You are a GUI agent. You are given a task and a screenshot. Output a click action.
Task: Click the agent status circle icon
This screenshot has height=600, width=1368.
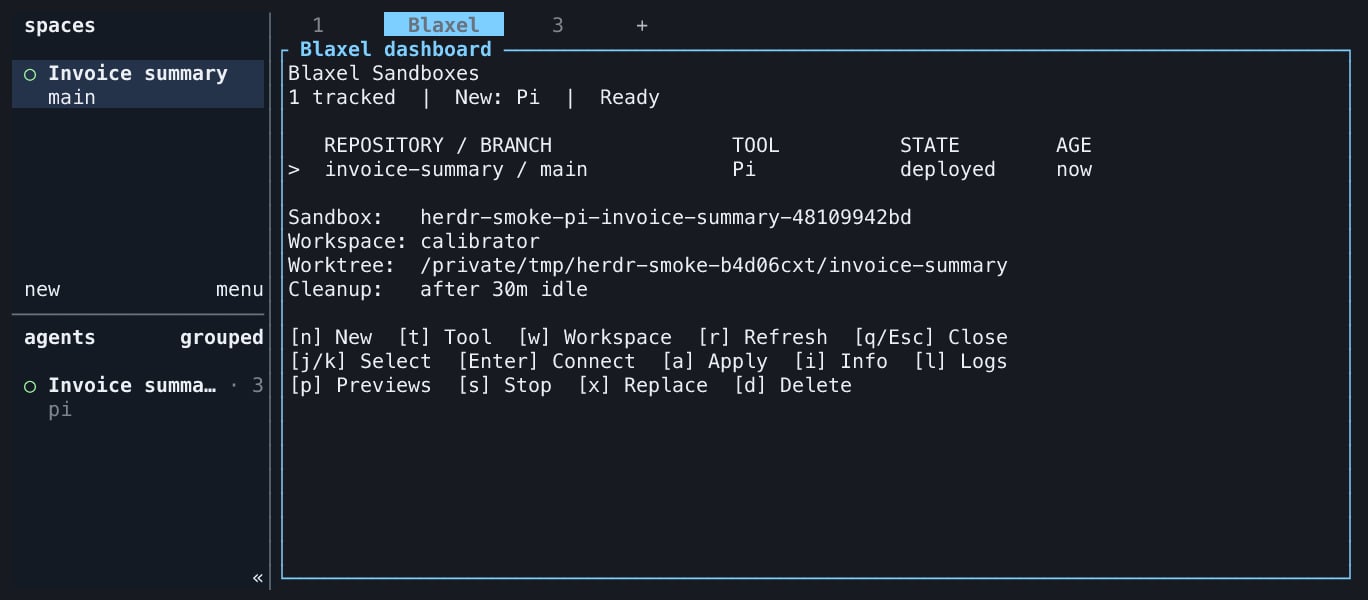coord(30,386)
